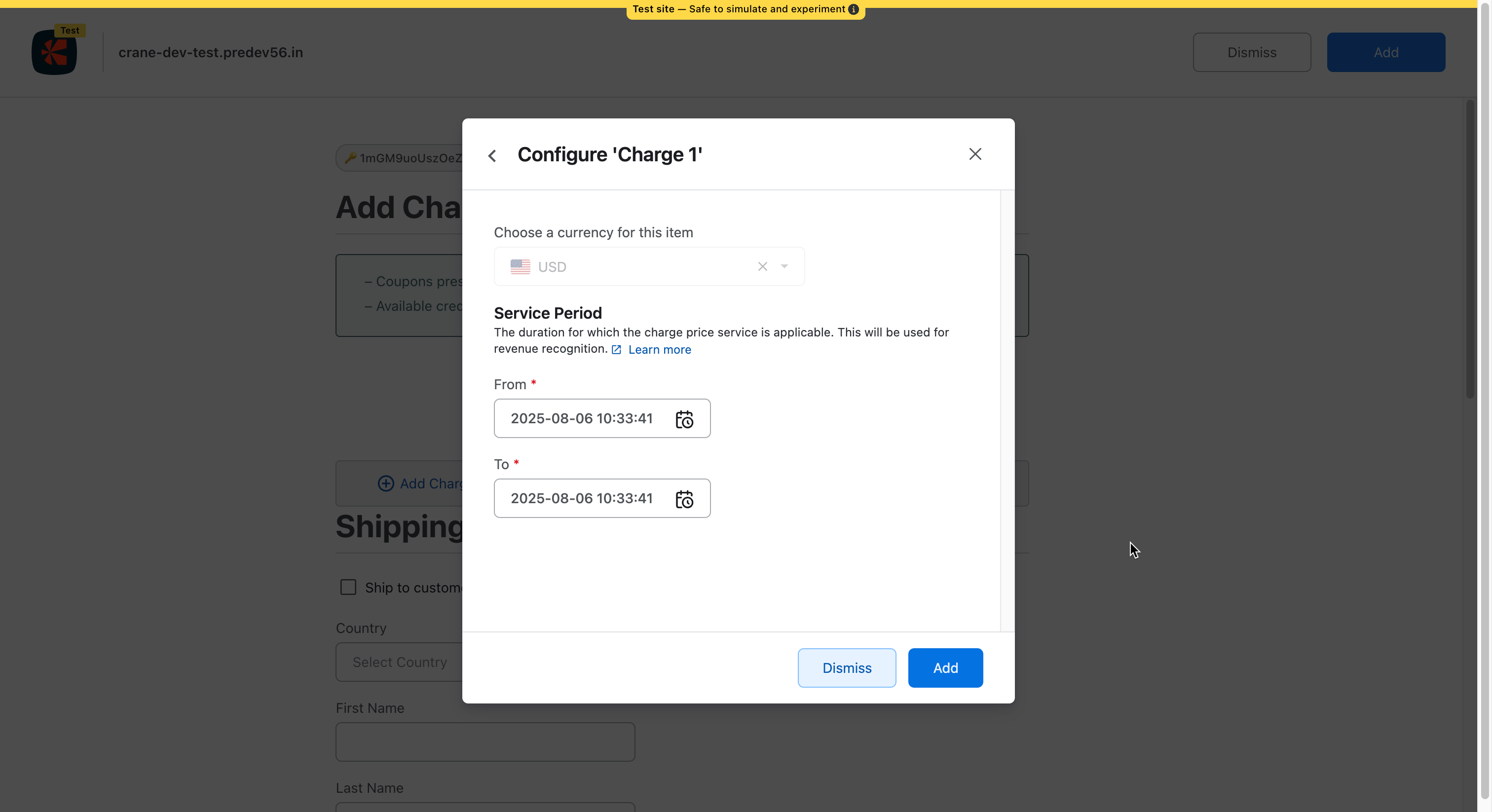Clear the USD currency selection
This screenshot has height=812, width=1492.
[x=762, y=266]
